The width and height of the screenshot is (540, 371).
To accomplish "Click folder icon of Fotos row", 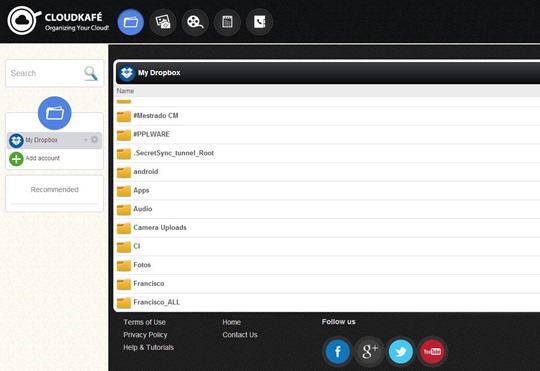I will [124, 266].
